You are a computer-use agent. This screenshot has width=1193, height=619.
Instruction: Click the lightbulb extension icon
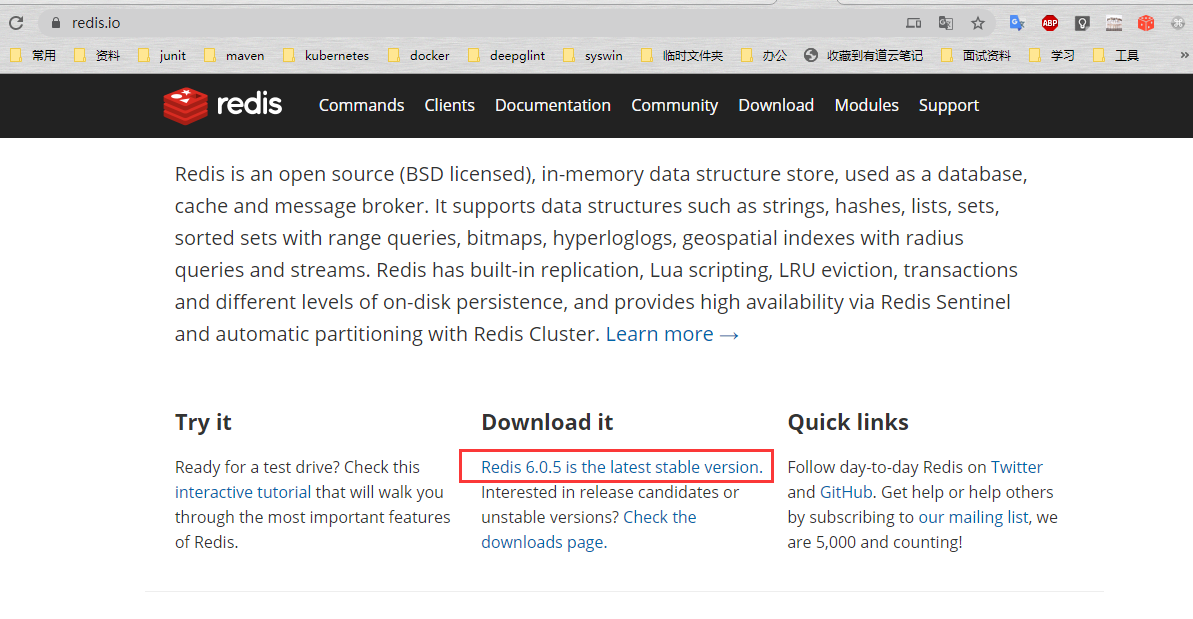(x=1082, y=22)
